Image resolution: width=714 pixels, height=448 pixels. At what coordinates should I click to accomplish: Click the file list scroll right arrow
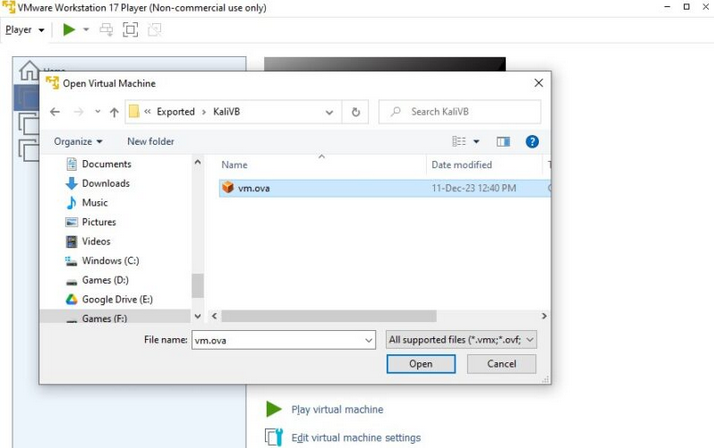[x=544, y=316]
